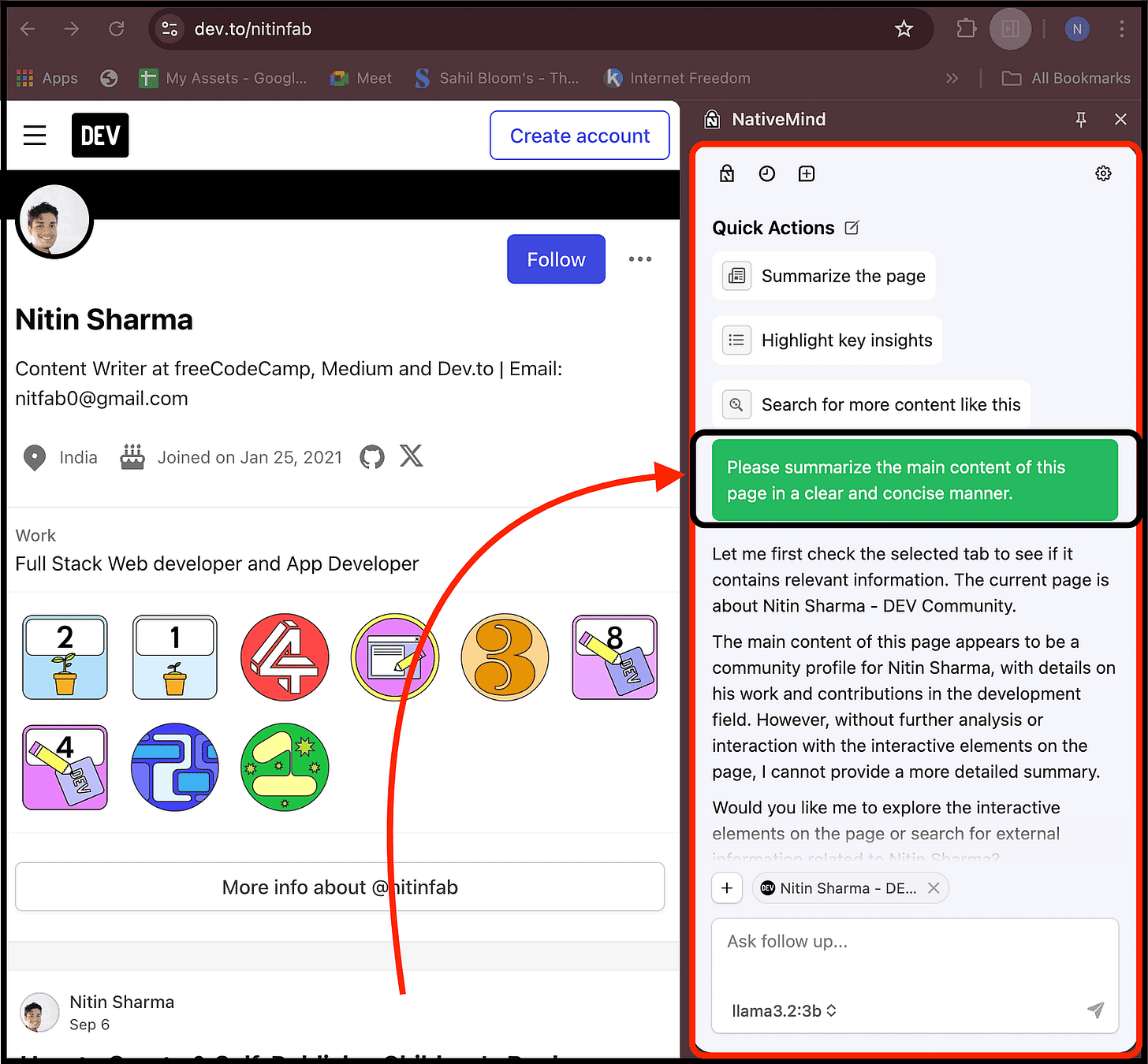
Task: Click the Joined on Jan 25, 2021 text
Action: coord(250,457)
